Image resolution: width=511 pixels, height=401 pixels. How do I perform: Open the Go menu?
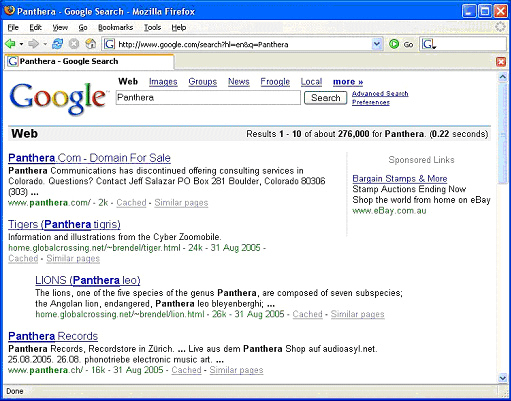coord(83,28)
